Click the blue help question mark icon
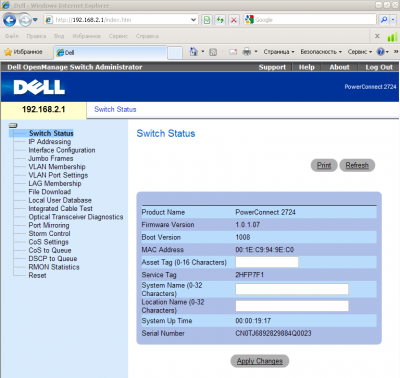The height and width of the screenshot is (378, 400). click(381, 52)
